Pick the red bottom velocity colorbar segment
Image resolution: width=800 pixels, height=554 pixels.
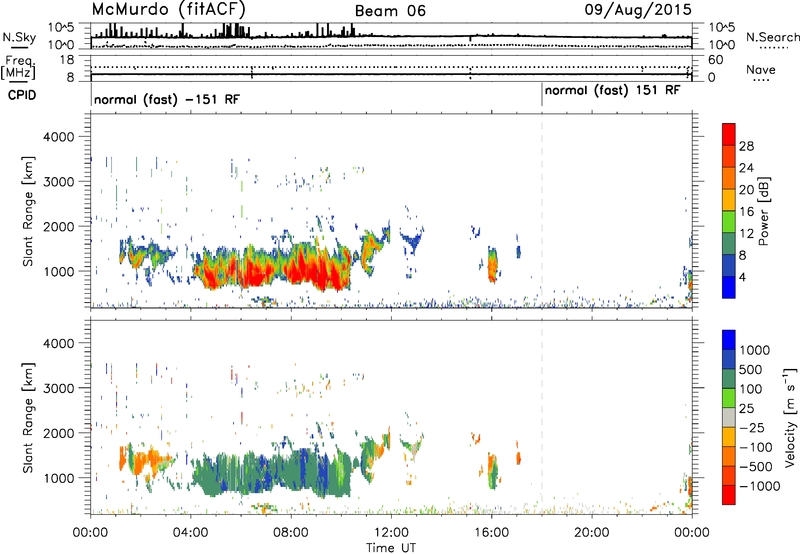click(x=729, y=495)
